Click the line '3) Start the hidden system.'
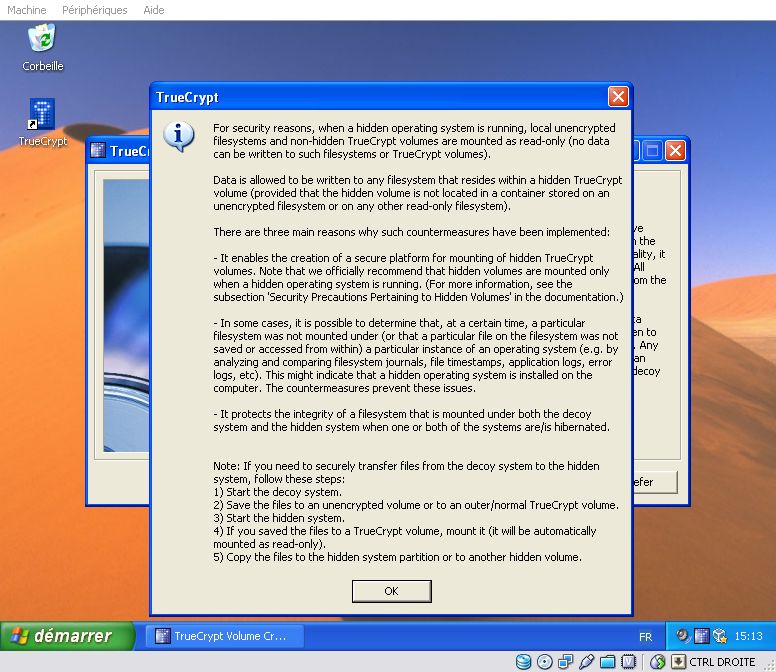Viewport: 776px width, 672px height. tap(279, 518)
